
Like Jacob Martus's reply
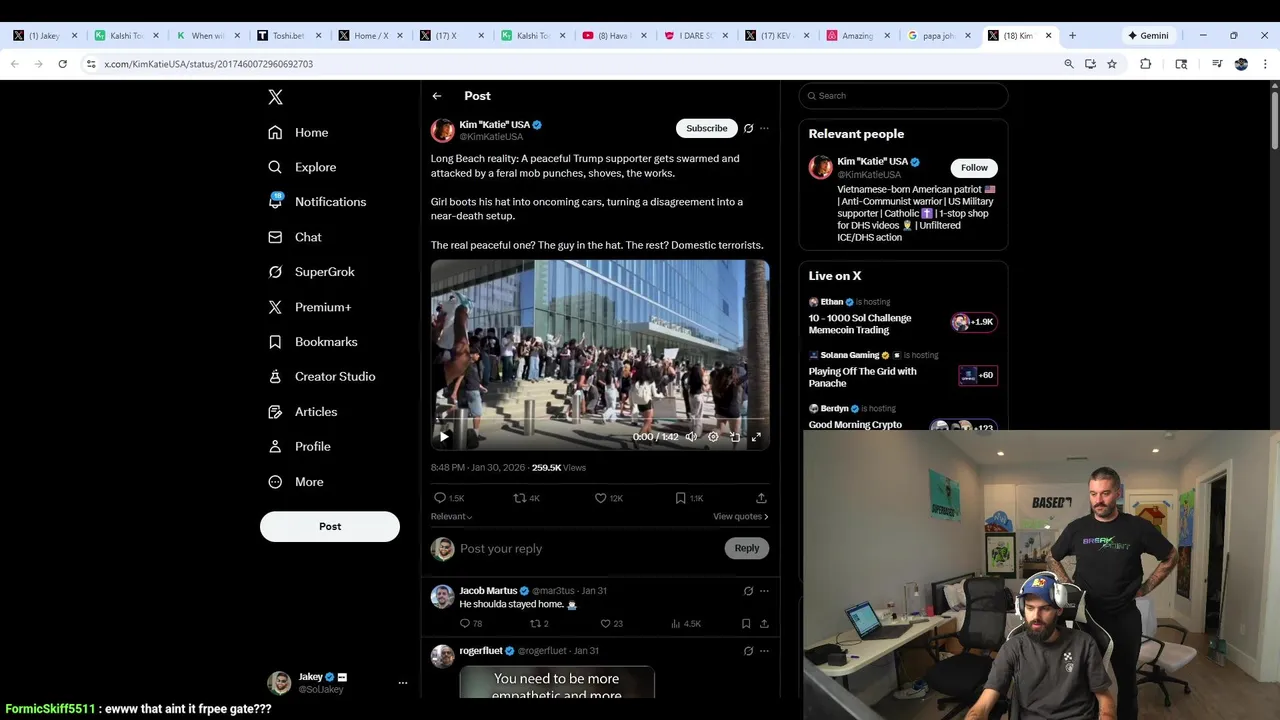[610, 624]
